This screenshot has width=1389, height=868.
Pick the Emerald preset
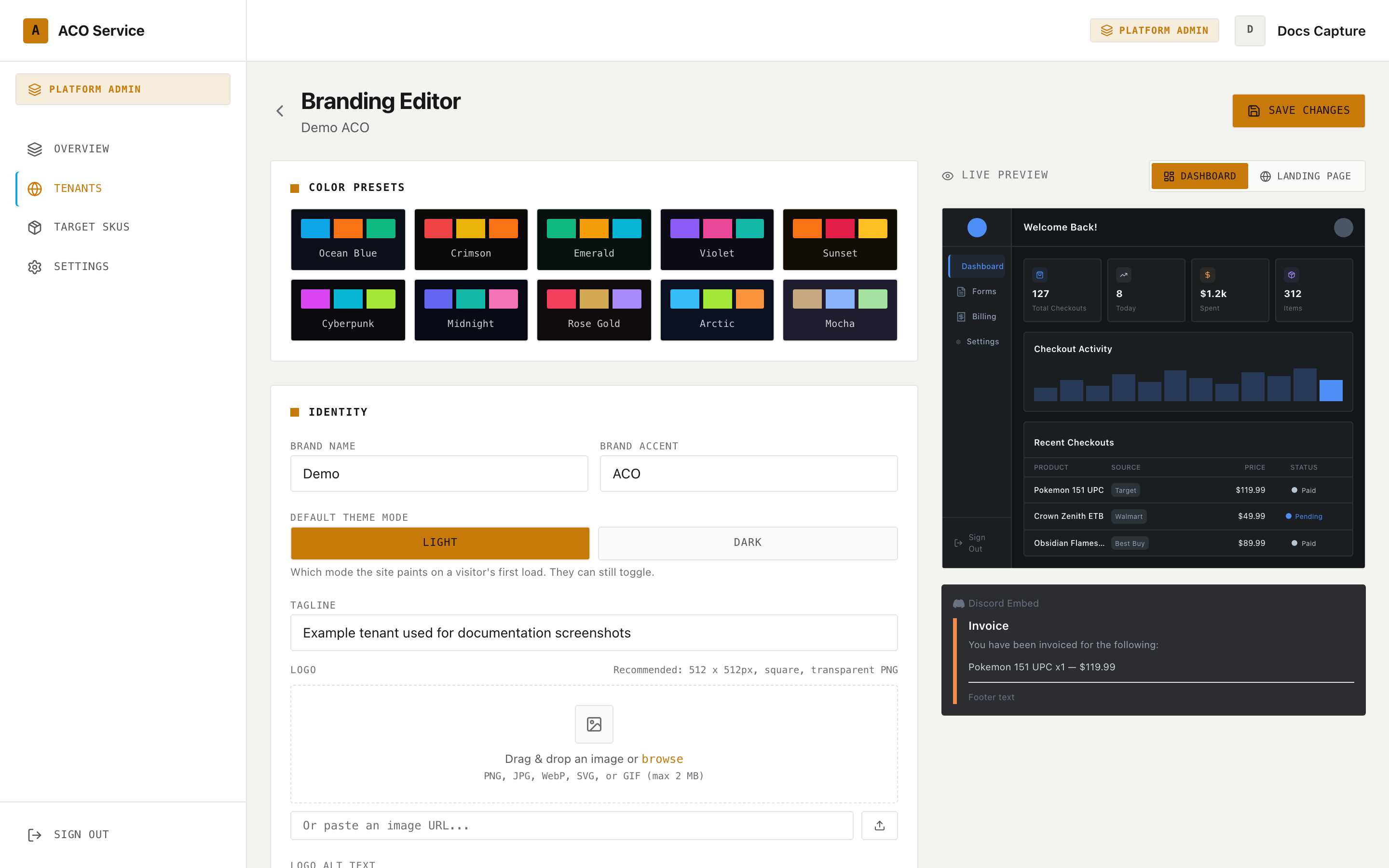tap(594, 239)
